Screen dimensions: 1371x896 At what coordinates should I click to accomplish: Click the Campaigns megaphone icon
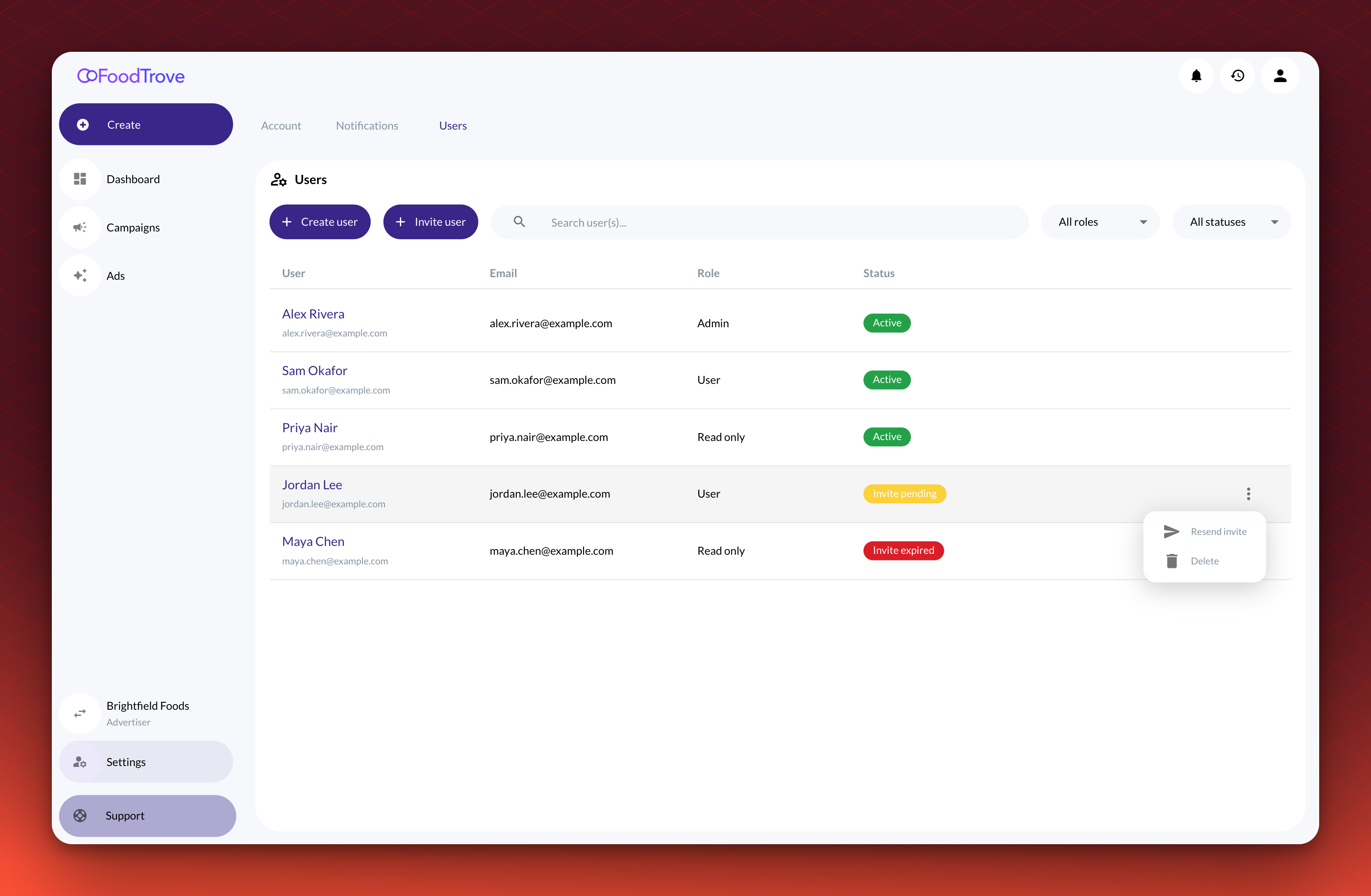[x=80, y=228]
